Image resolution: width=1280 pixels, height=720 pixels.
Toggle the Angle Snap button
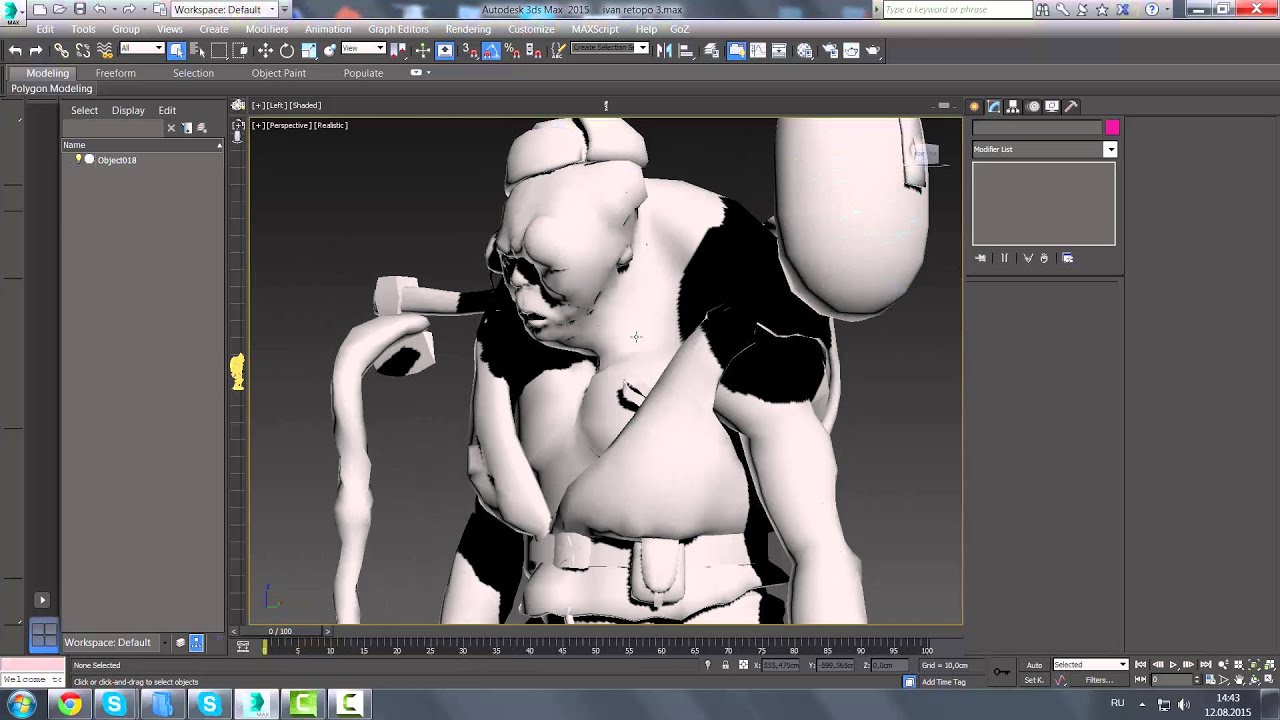[491, 50]
